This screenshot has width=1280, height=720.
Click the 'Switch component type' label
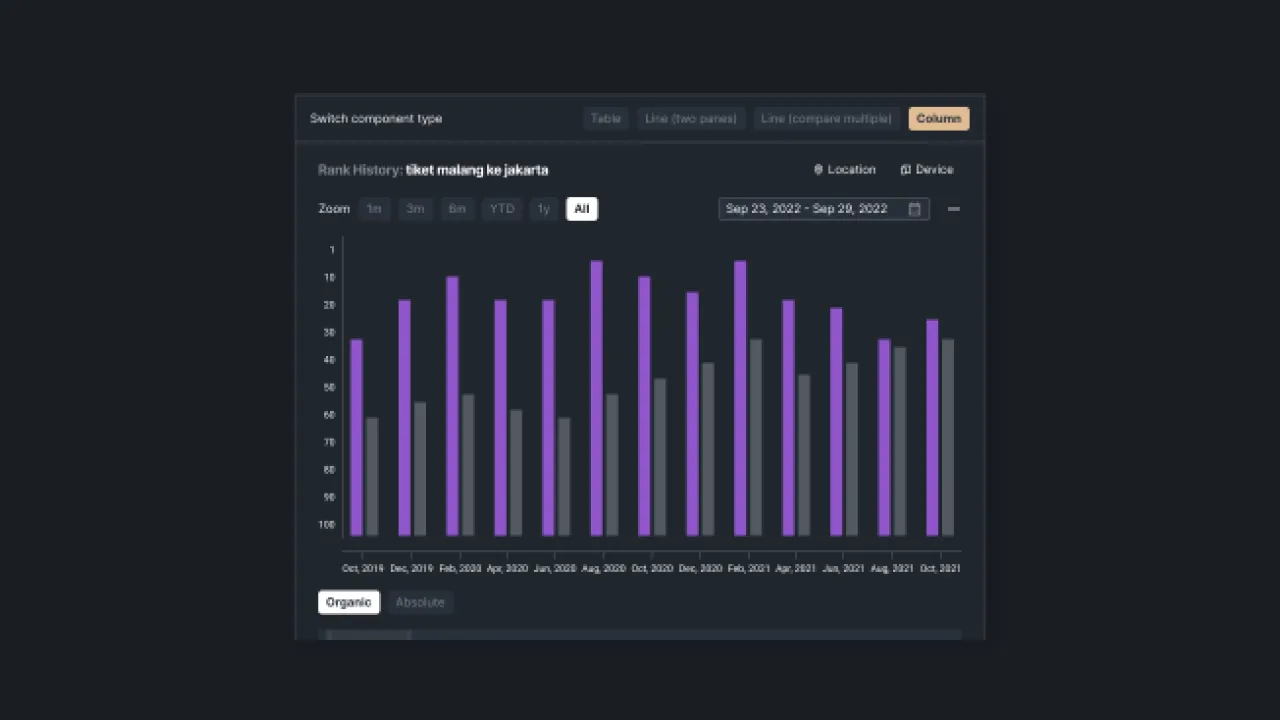click(376, 118)
